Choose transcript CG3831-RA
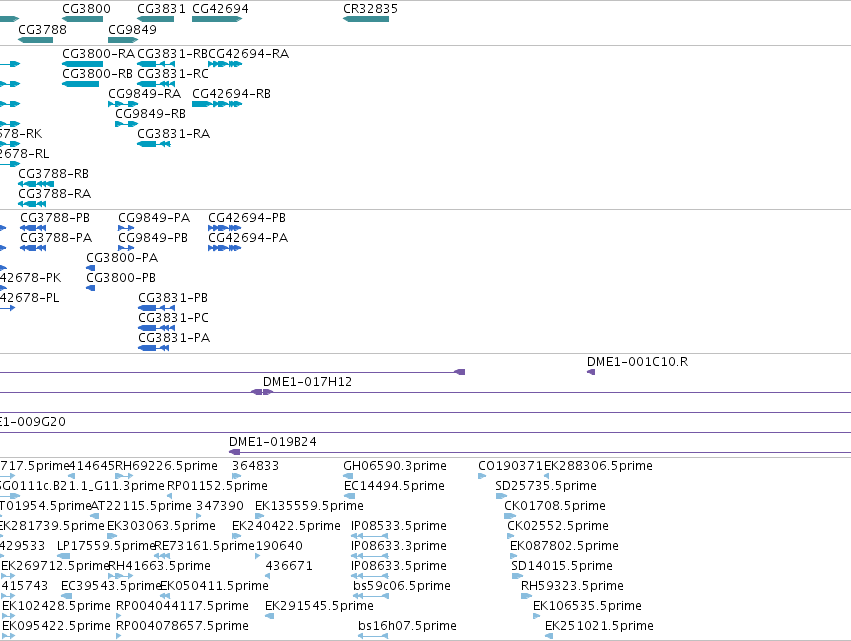The width and height of the screenshot is (851, 641). point(154,144)
